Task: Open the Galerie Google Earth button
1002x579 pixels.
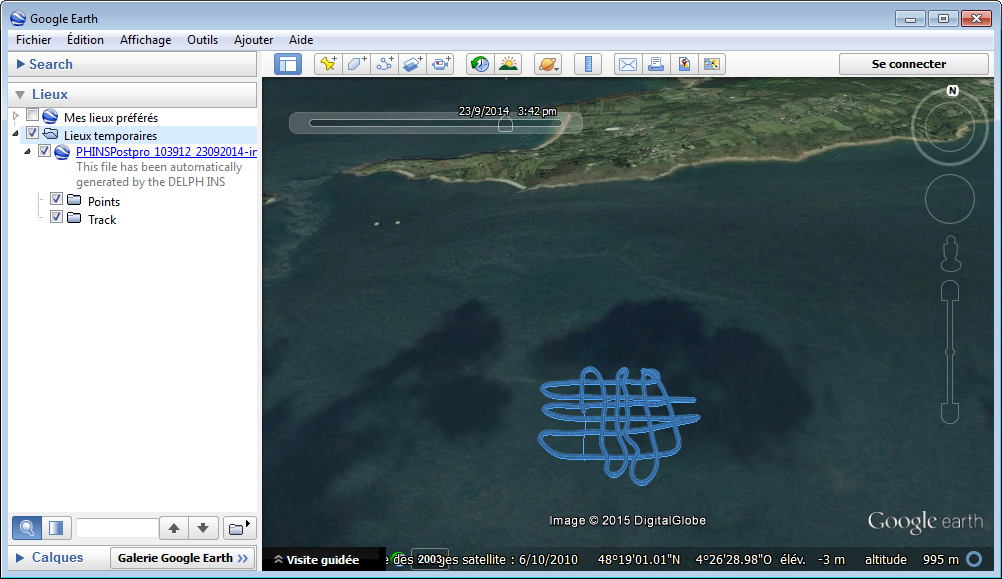Action: click(182, 558)
